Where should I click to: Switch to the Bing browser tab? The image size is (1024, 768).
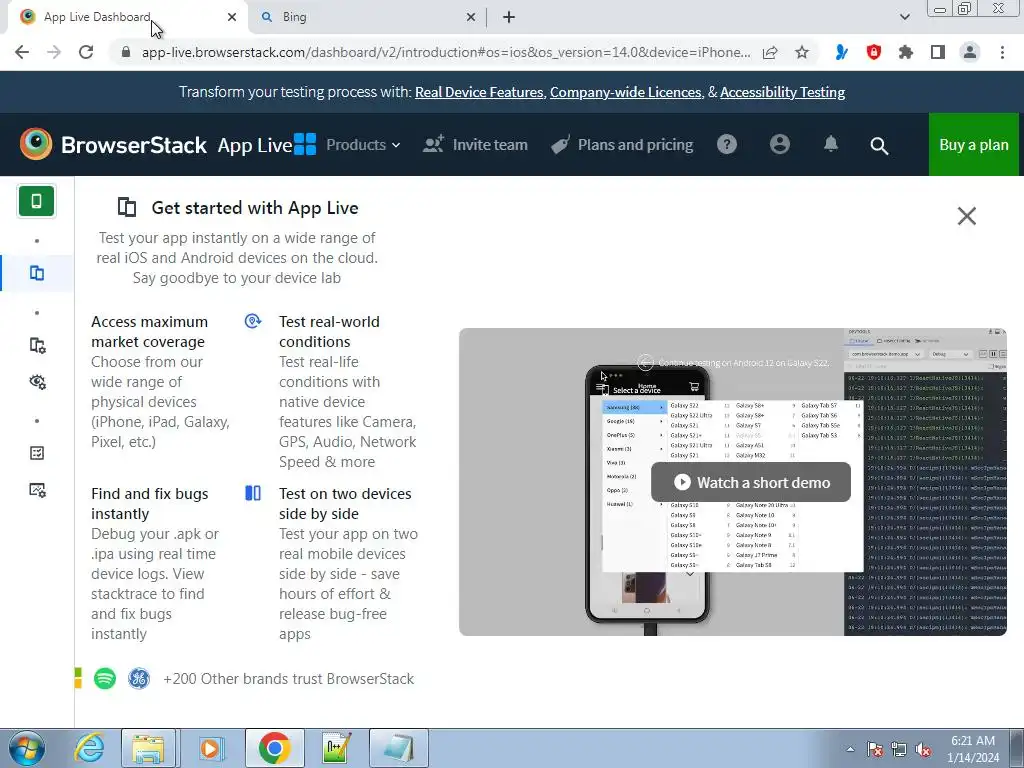[369, 17]
